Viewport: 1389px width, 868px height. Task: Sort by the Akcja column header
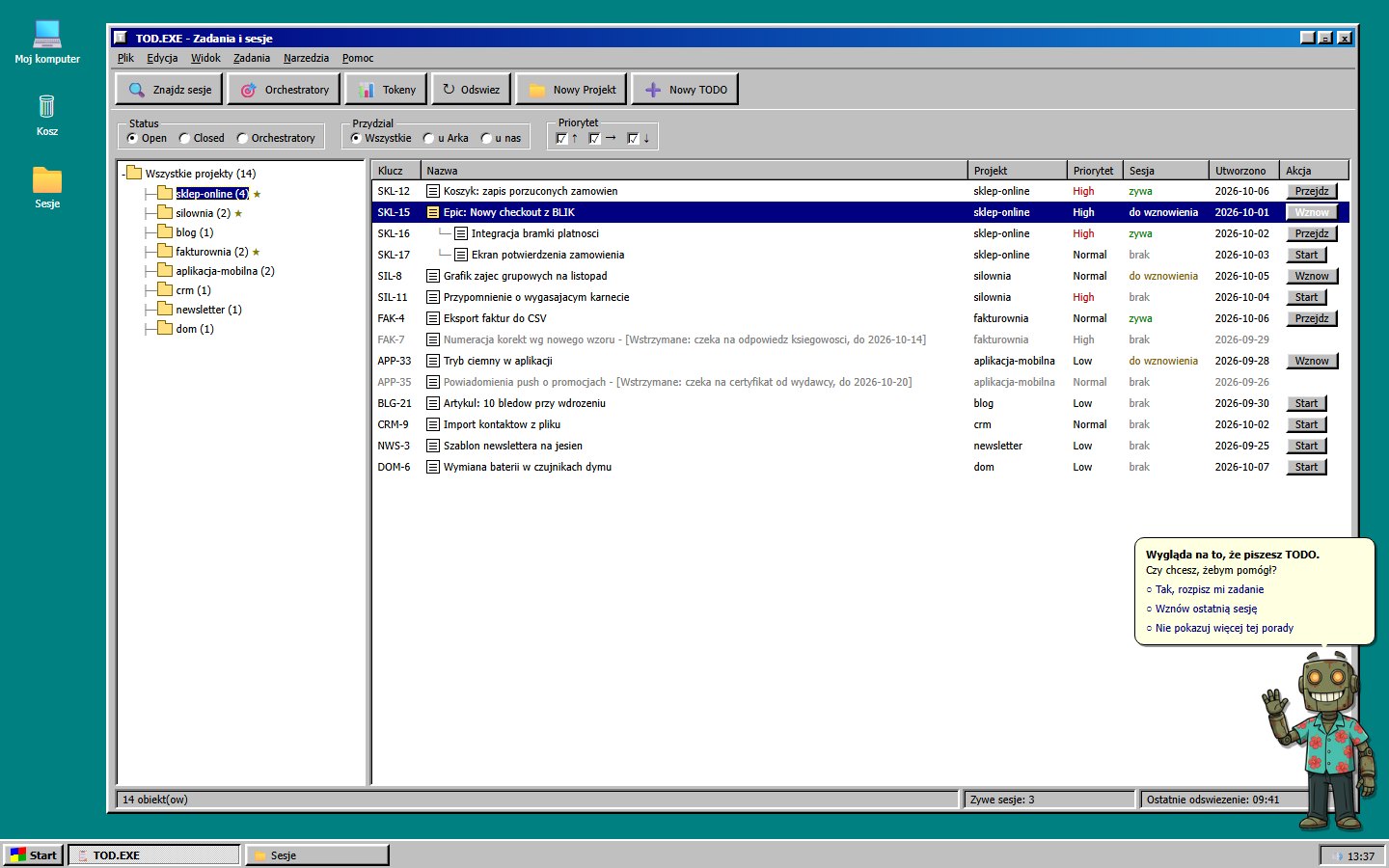tap(1314, 171)
